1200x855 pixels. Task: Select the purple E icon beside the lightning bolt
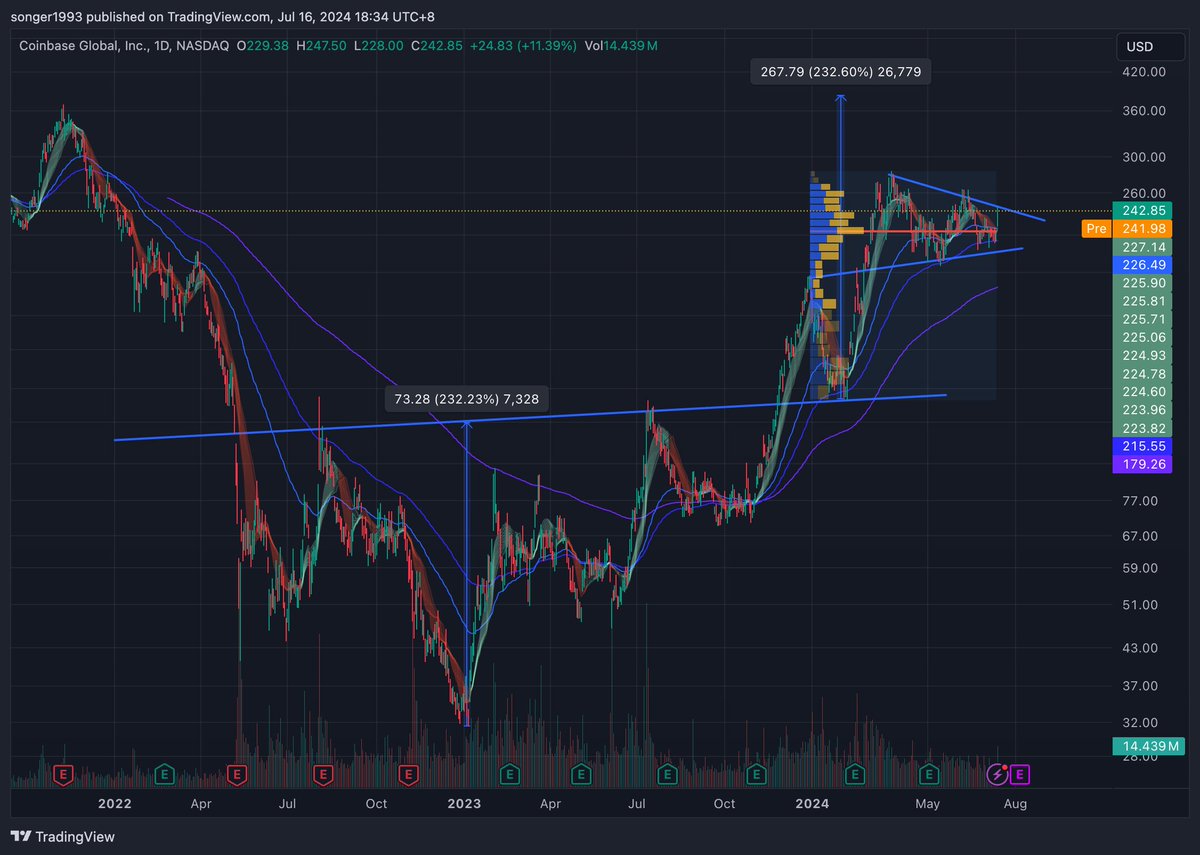(x=1020, y=775)
